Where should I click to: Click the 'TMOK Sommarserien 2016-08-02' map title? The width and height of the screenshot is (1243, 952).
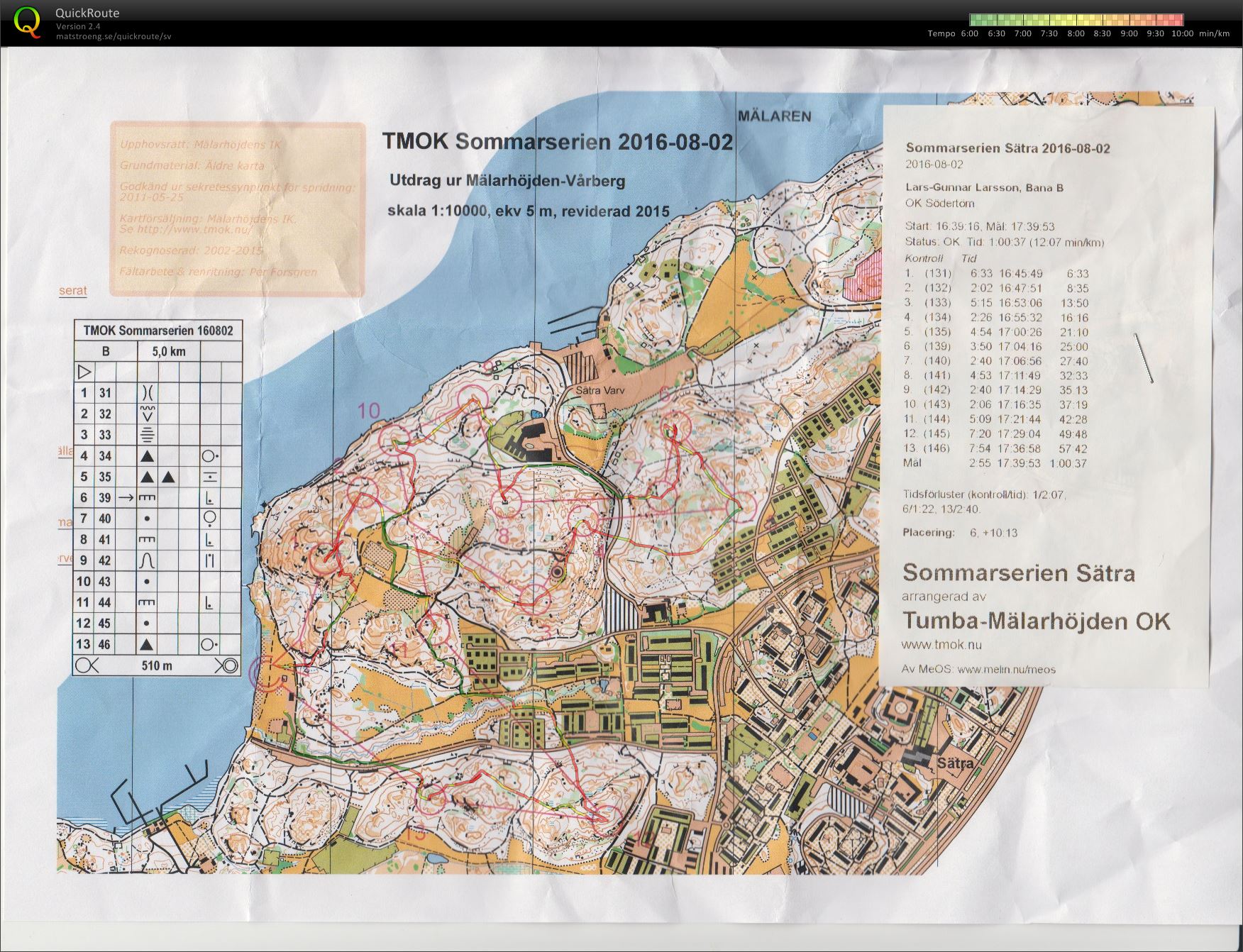coord(558,141)
